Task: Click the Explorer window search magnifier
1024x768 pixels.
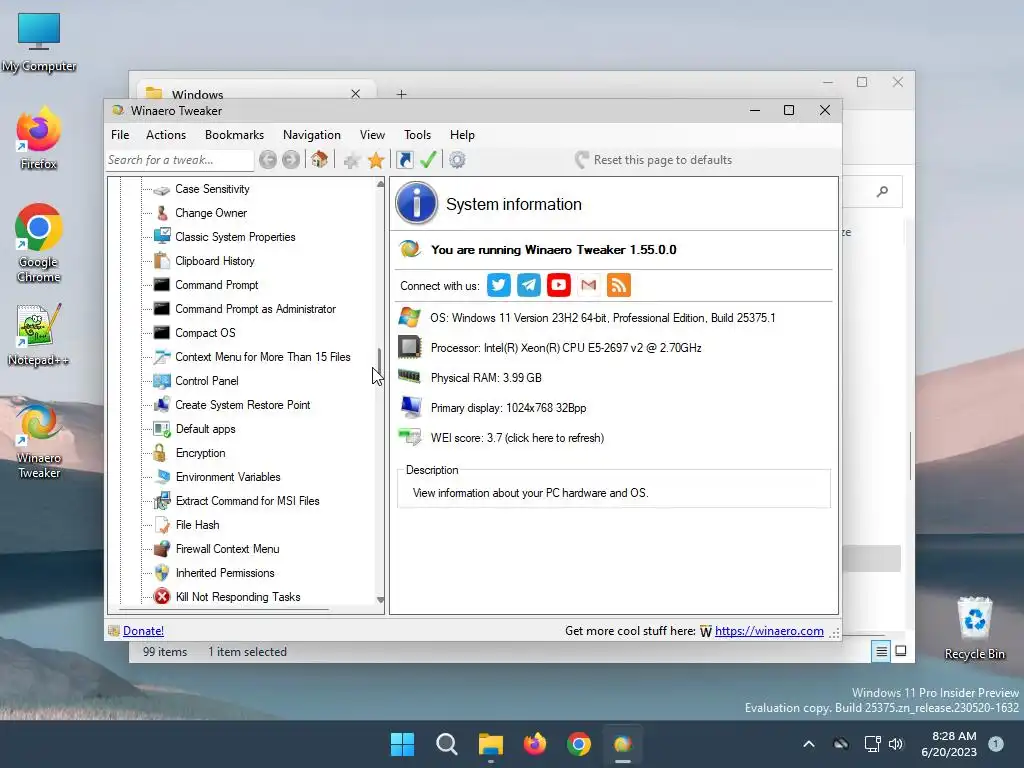Action: point(882,191)
